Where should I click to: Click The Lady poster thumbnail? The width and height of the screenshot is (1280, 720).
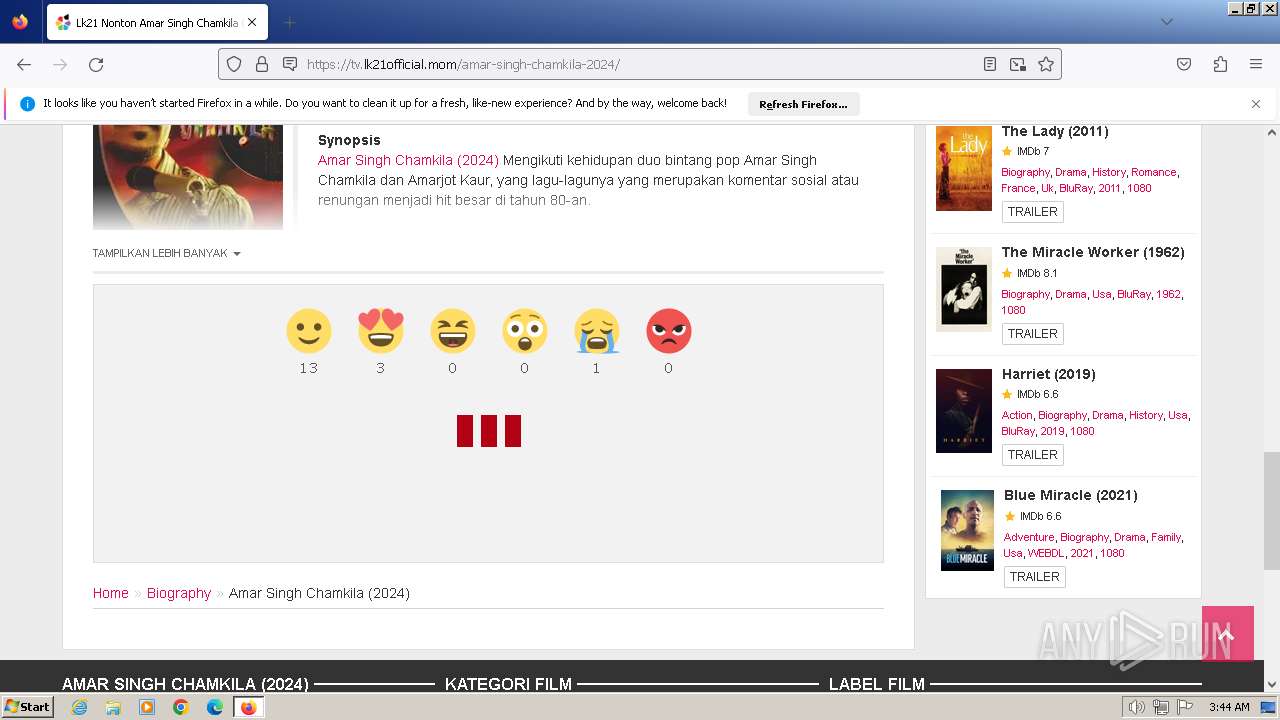[964, 168]
